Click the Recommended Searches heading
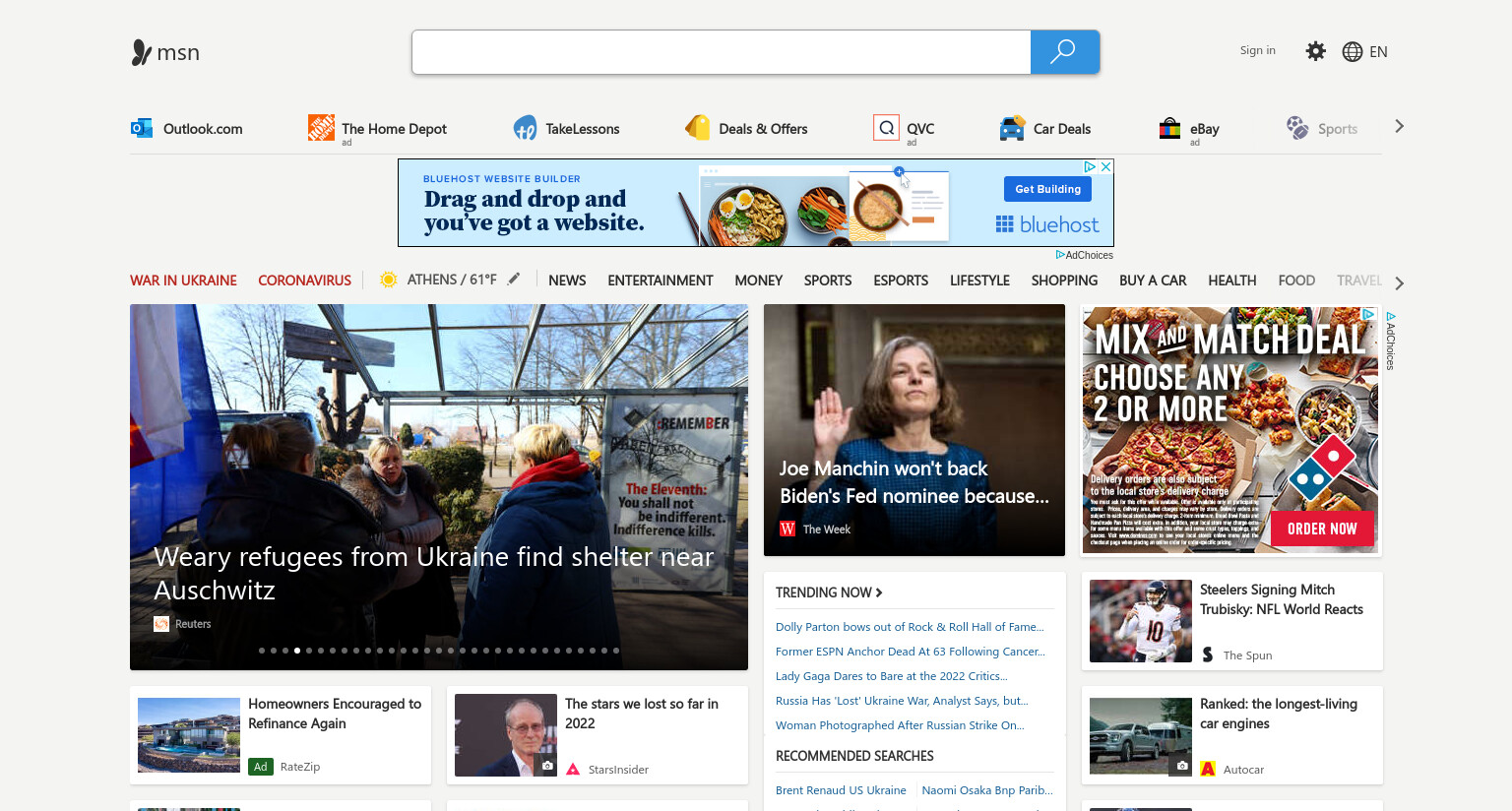 (x=854, y=756)
